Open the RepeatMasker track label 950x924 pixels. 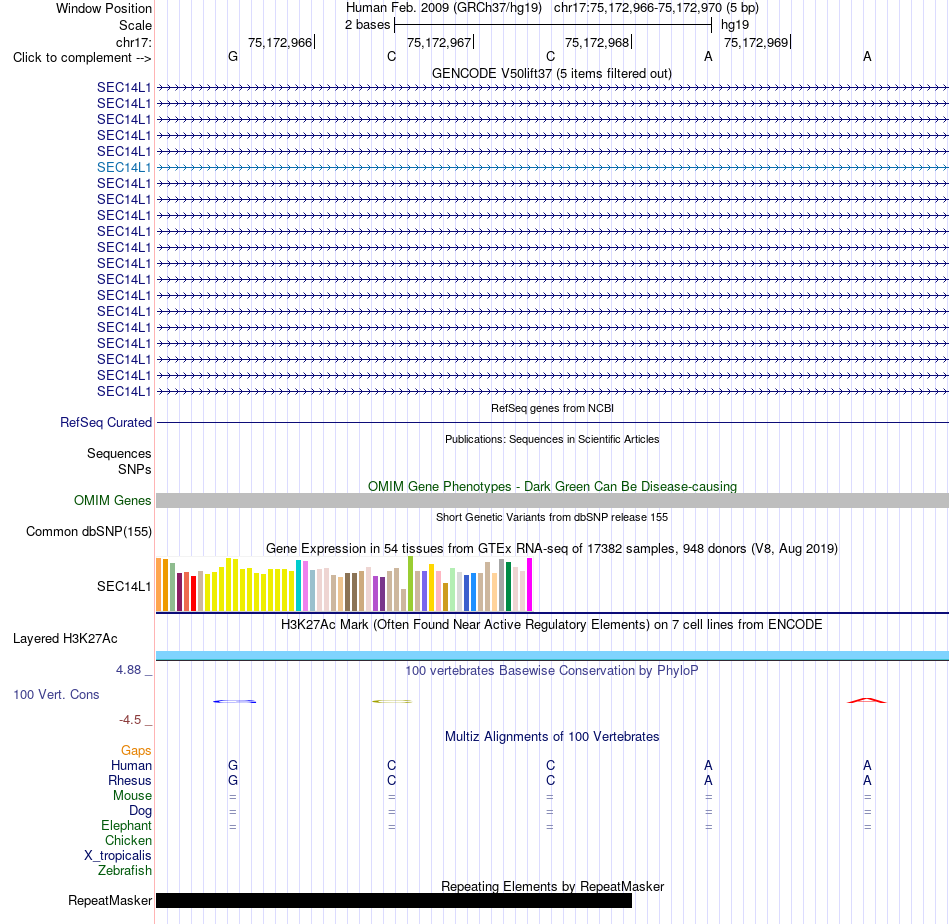(x=110, y=900)
